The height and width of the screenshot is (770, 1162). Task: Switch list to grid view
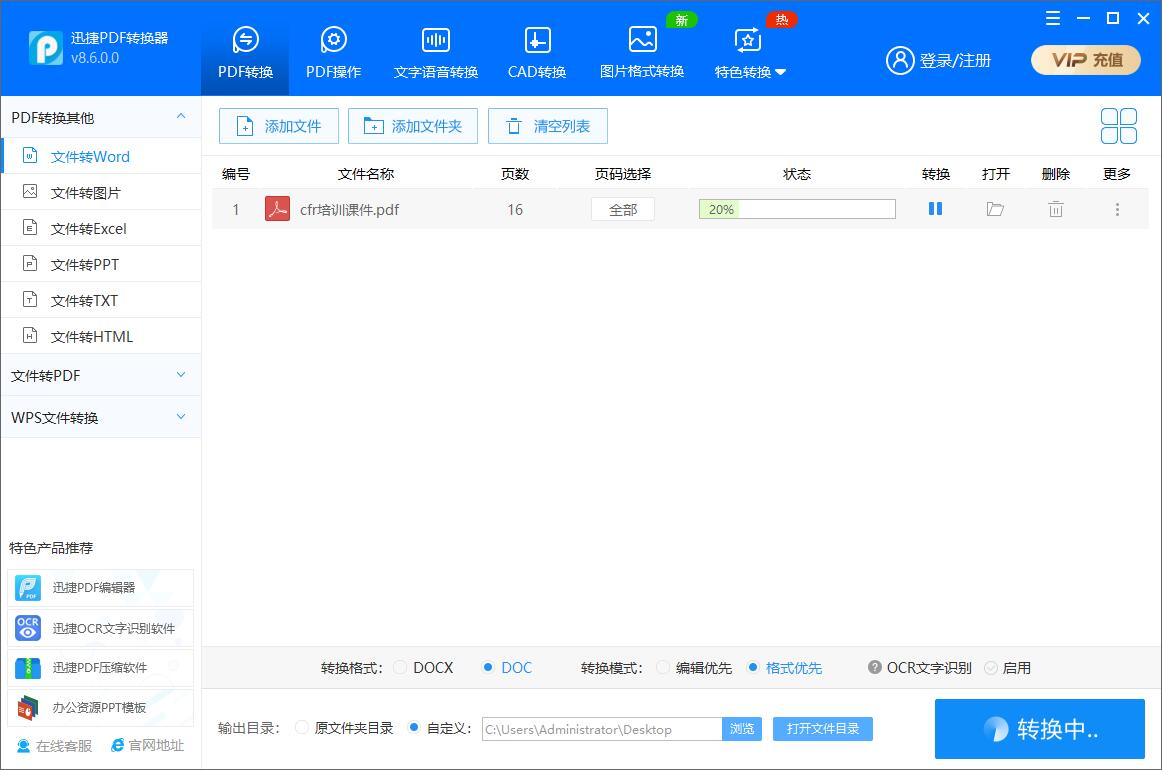1118,125
